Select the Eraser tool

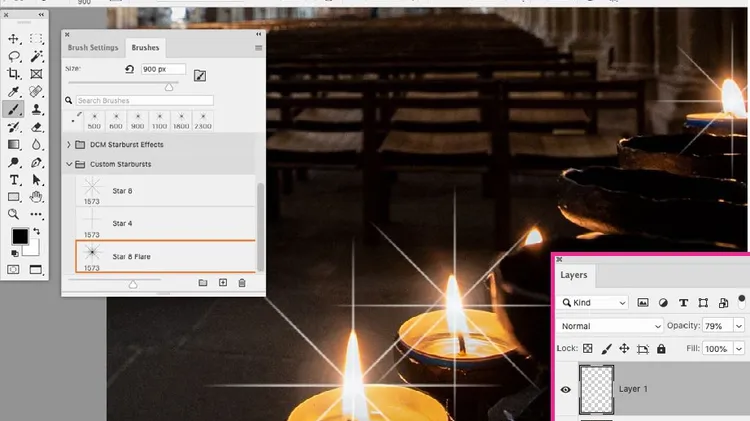36,127
